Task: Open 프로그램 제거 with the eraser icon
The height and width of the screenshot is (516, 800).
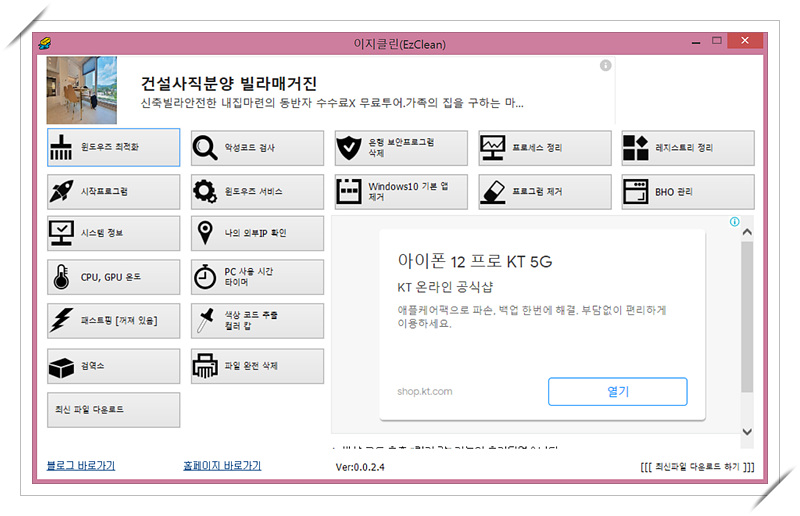Action: 545,192
